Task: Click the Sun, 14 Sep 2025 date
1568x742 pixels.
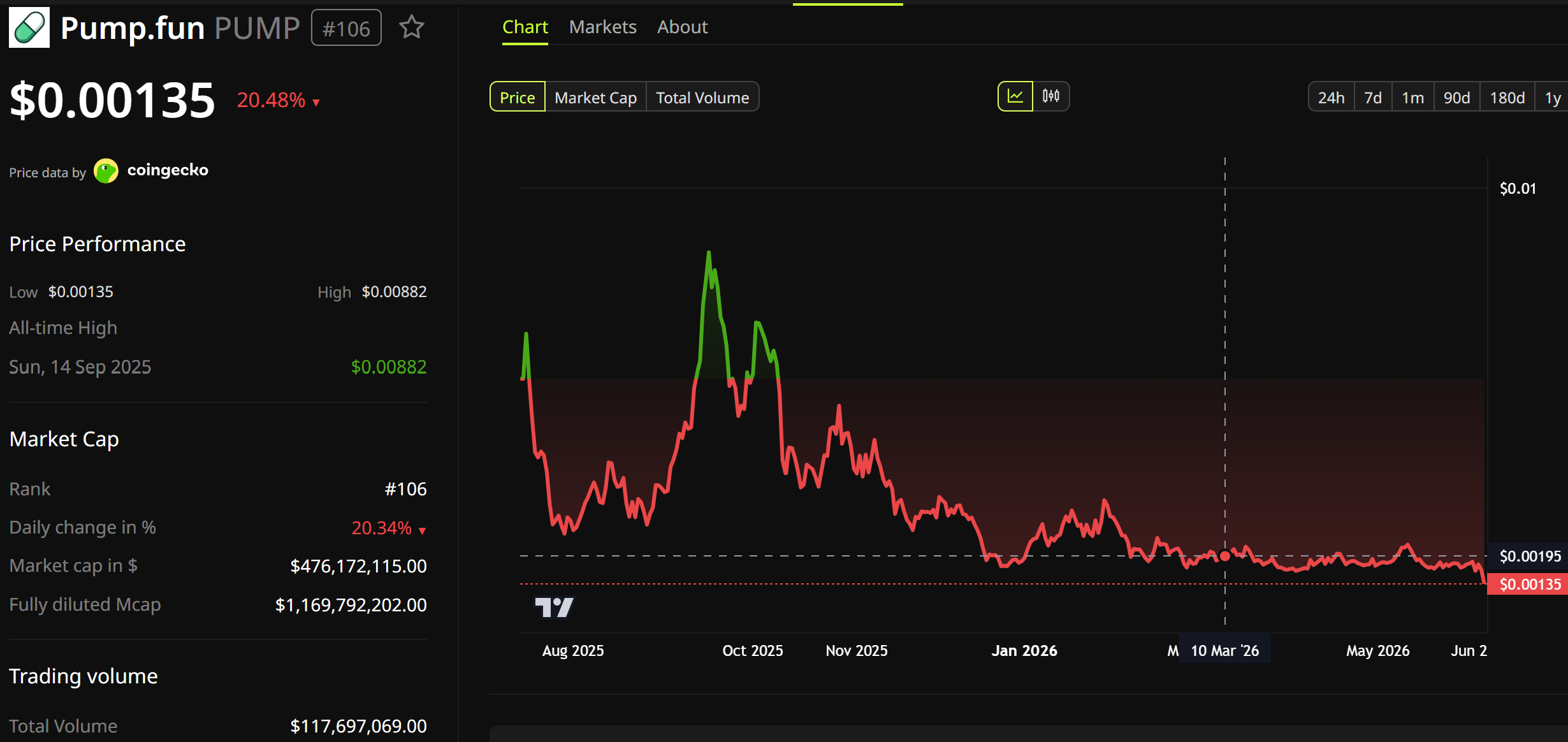Action: click(x=80, y=367)
